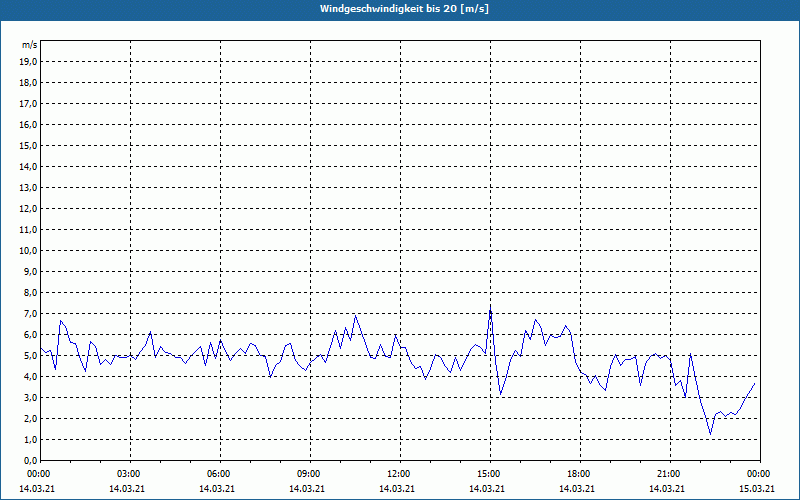Click the '0,0' y-axis origin label

pos(31,461)
